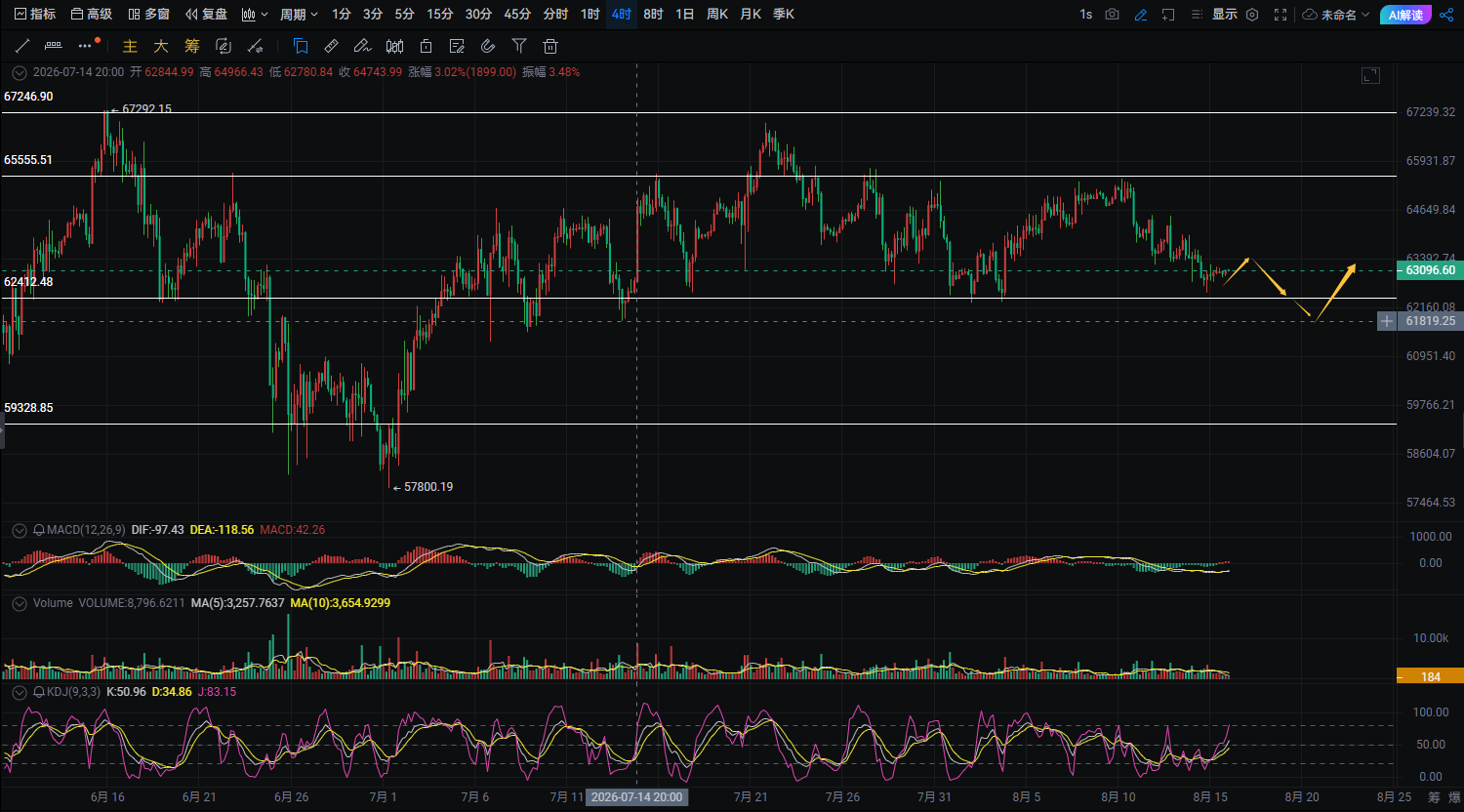This screenshot has height=812, width=1464.
Task: Click the share icon next to AI解读
Action: coord(1445,15)
